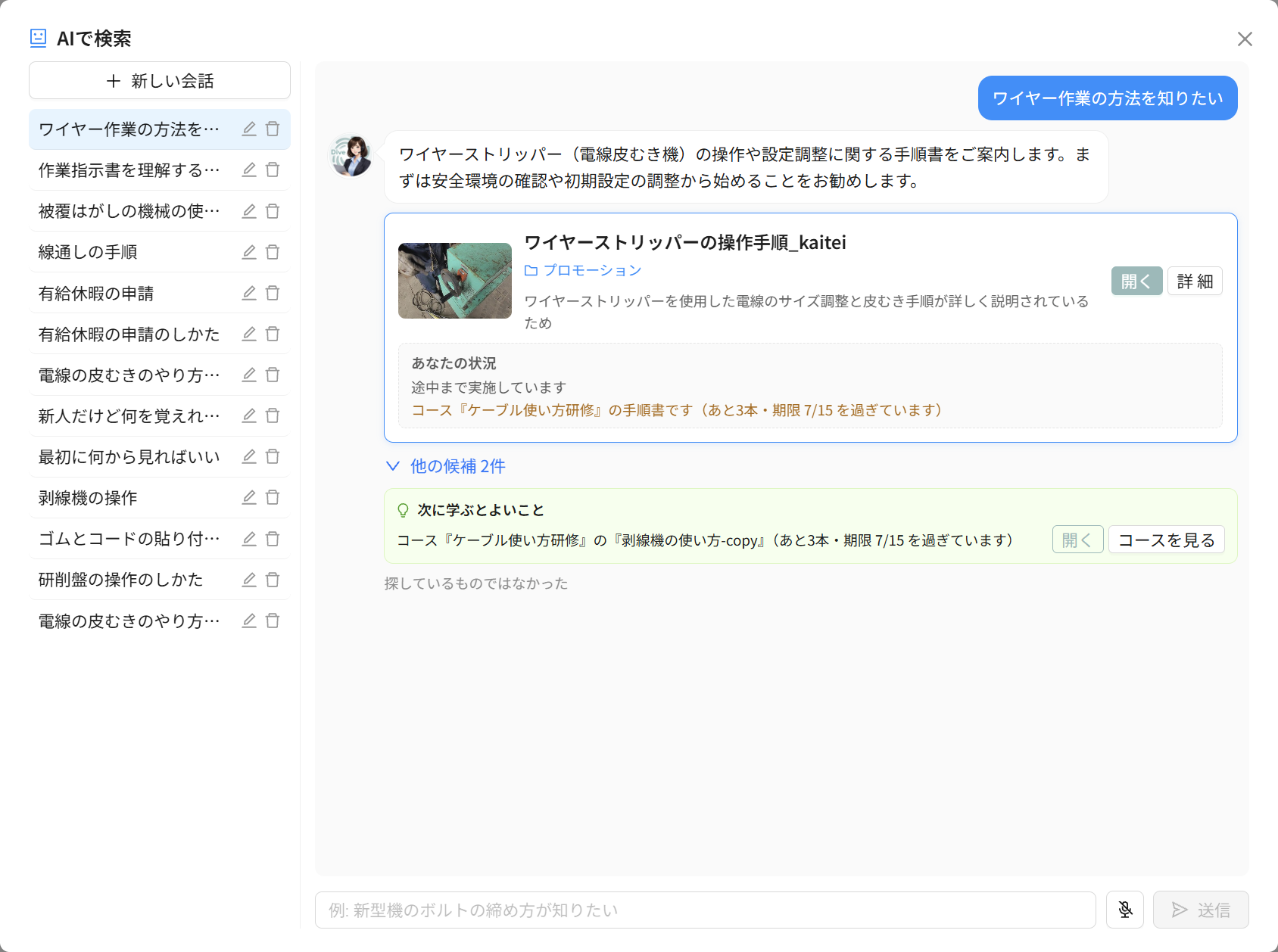Delete 有給休暇の申請のしかた conversation
This screenshot has width=1278, height=952.
[x=273, y=334]
